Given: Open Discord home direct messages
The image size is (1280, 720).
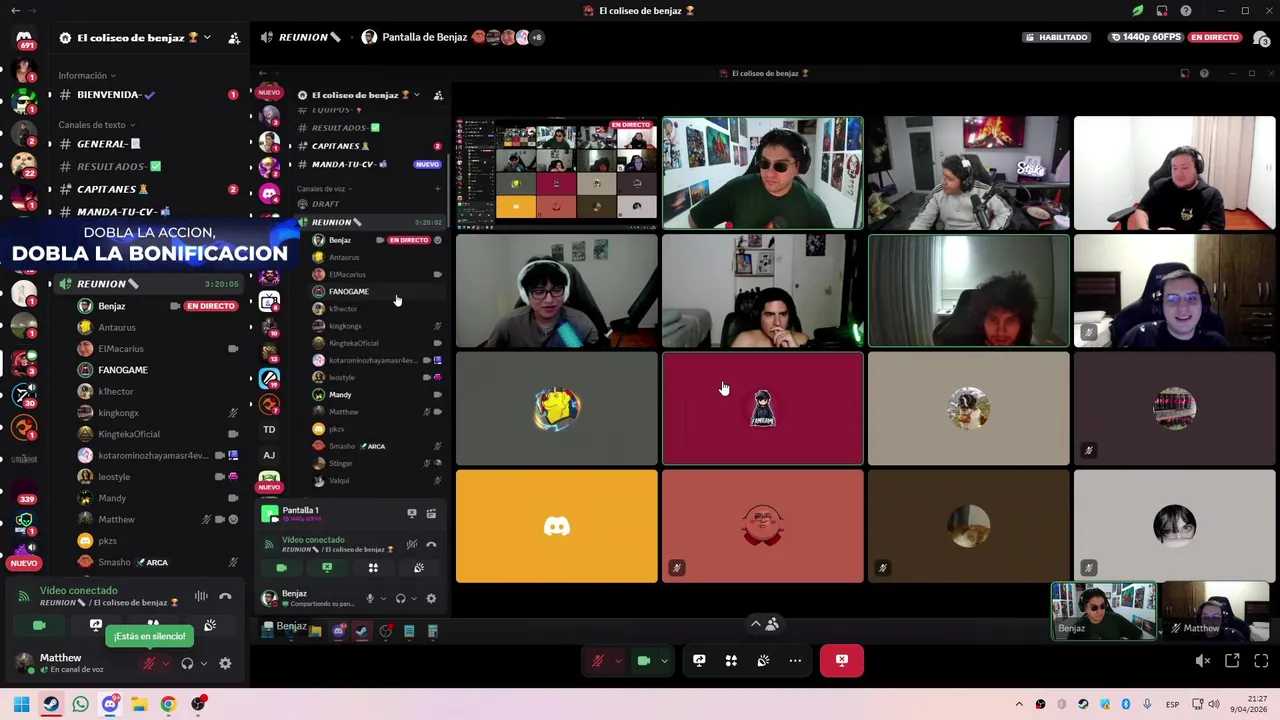Looking at the screenshot, I should (24, 38).
